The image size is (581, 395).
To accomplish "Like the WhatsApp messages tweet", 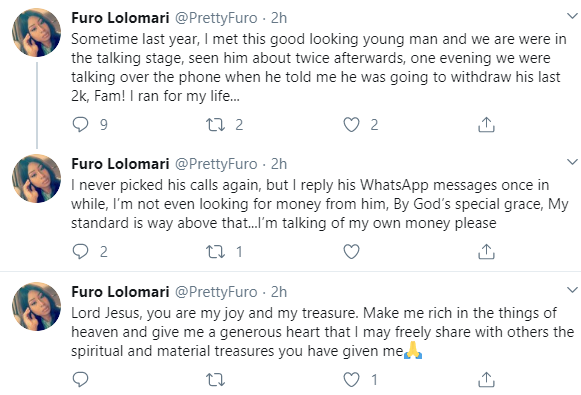I will [x=351, y=252].
